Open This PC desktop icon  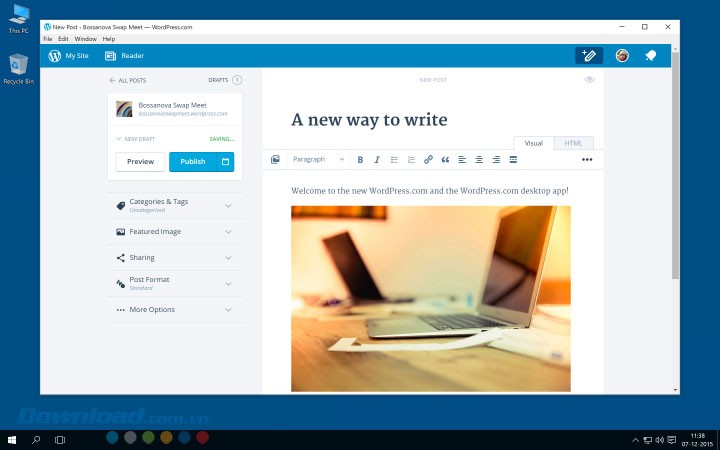tap(19, 18)
